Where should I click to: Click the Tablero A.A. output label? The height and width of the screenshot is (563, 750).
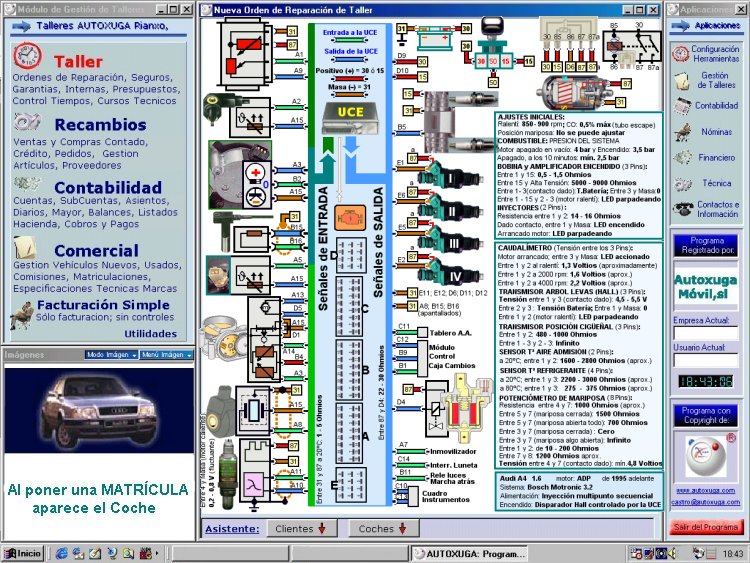450,333
